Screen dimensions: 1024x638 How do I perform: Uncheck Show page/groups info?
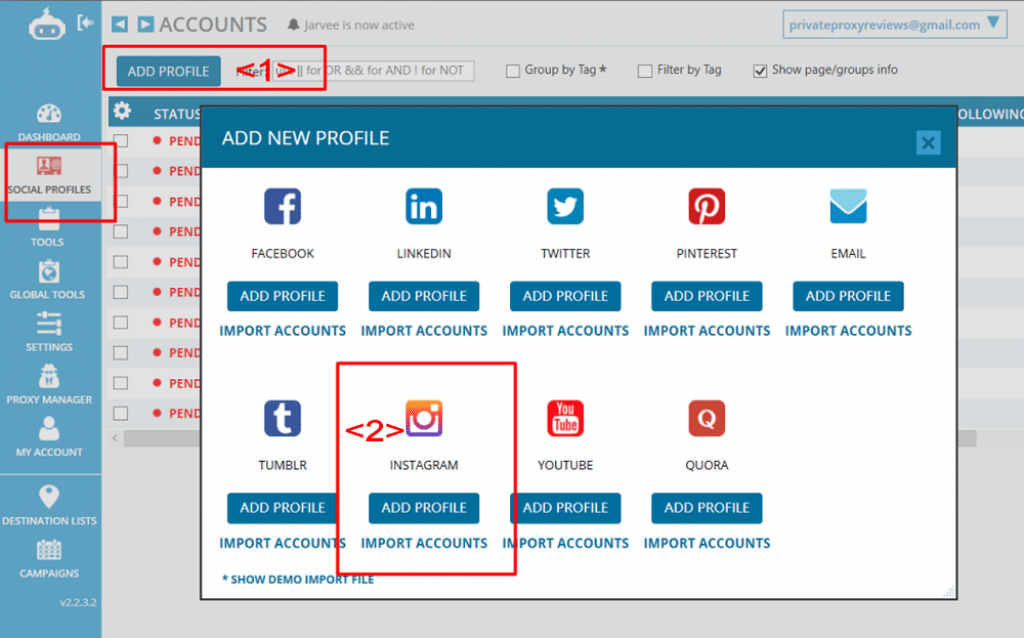point(760,71)
